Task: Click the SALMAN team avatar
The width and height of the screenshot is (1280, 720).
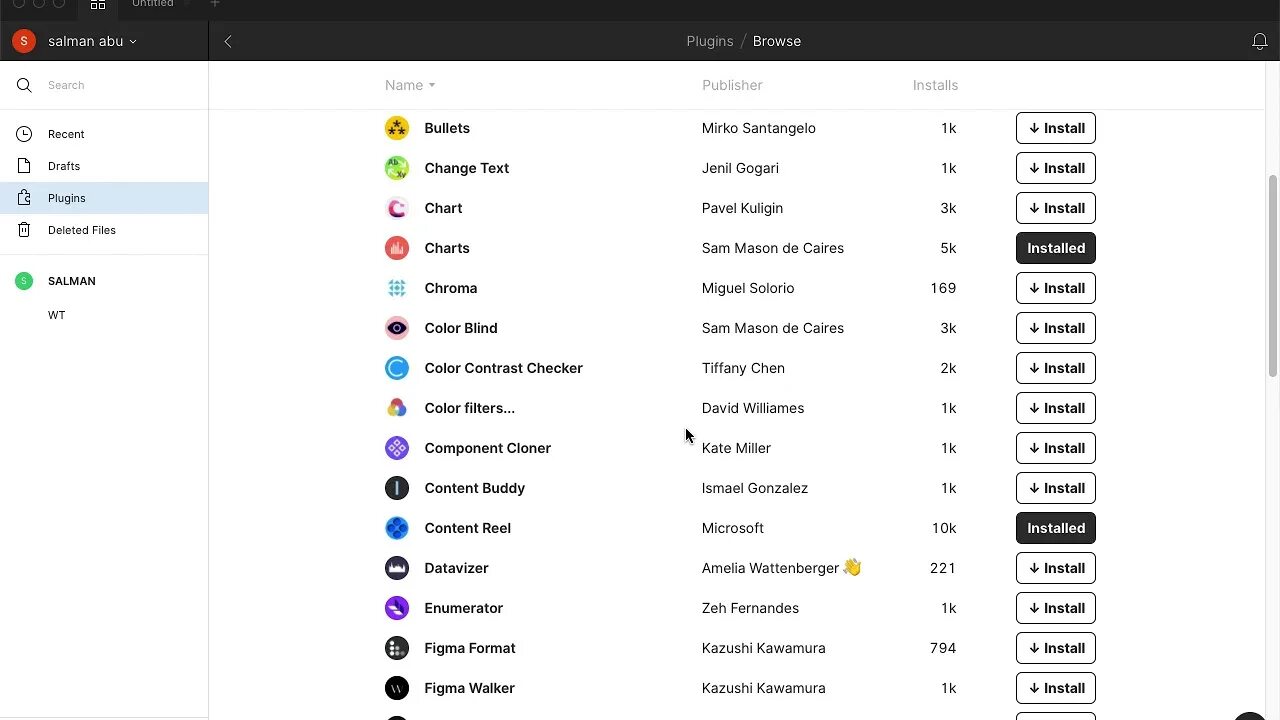Action: pyautogui.click(x=24, y=281)
